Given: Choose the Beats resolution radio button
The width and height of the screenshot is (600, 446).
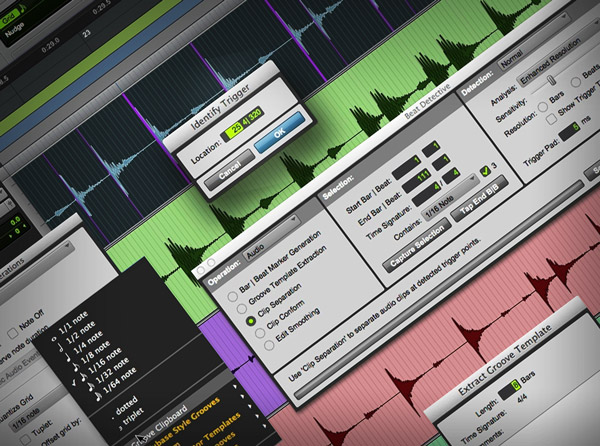Looking at the screenshot, I should (575, 82).
